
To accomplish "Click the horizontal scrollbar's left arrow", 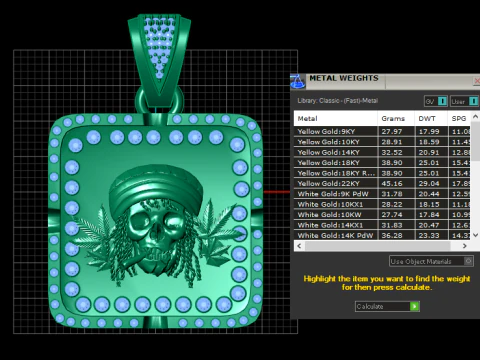I will coord(299,246).
